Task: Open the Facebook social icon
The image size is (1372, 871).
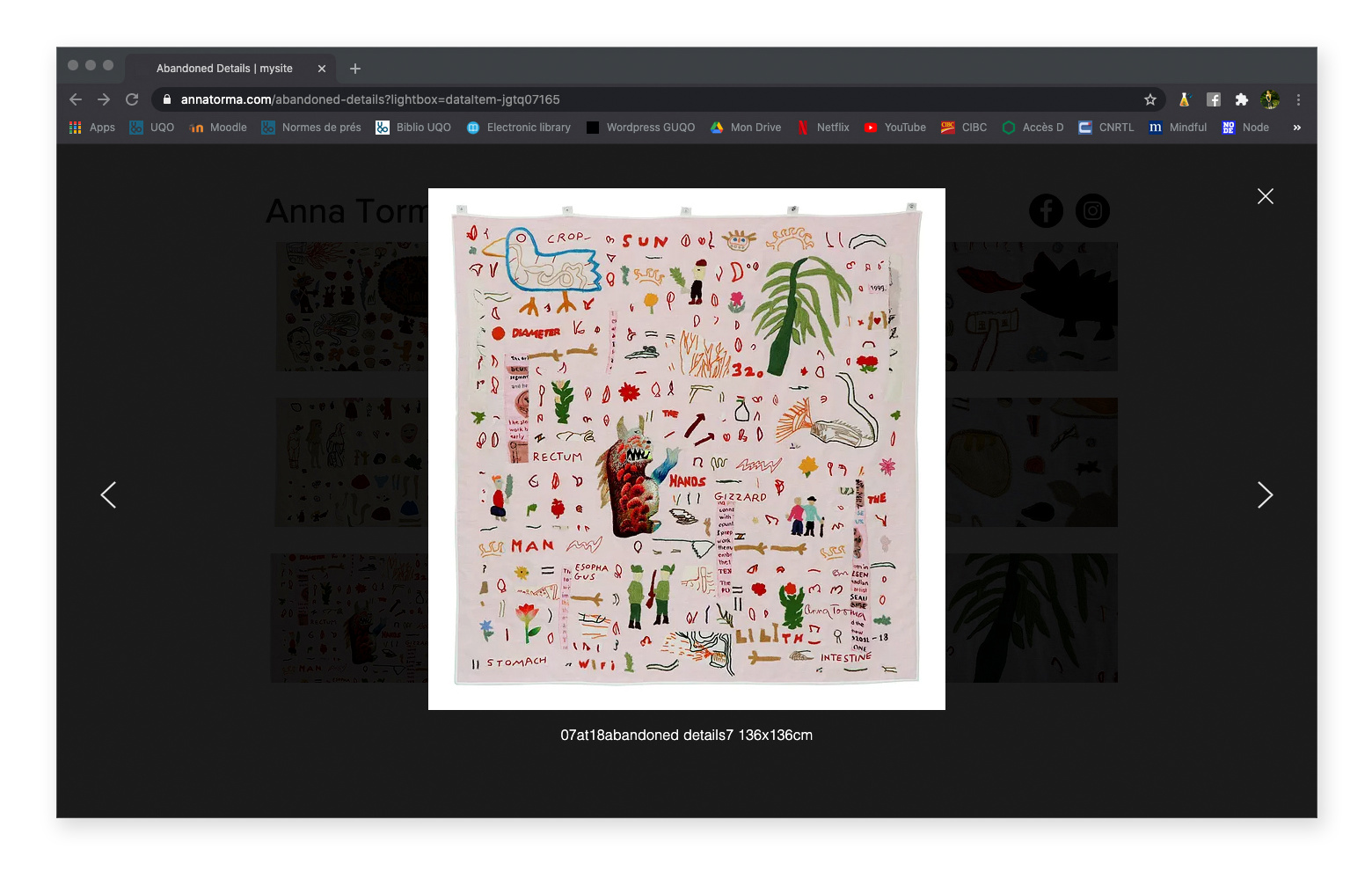Action: tap(1046, 210)
